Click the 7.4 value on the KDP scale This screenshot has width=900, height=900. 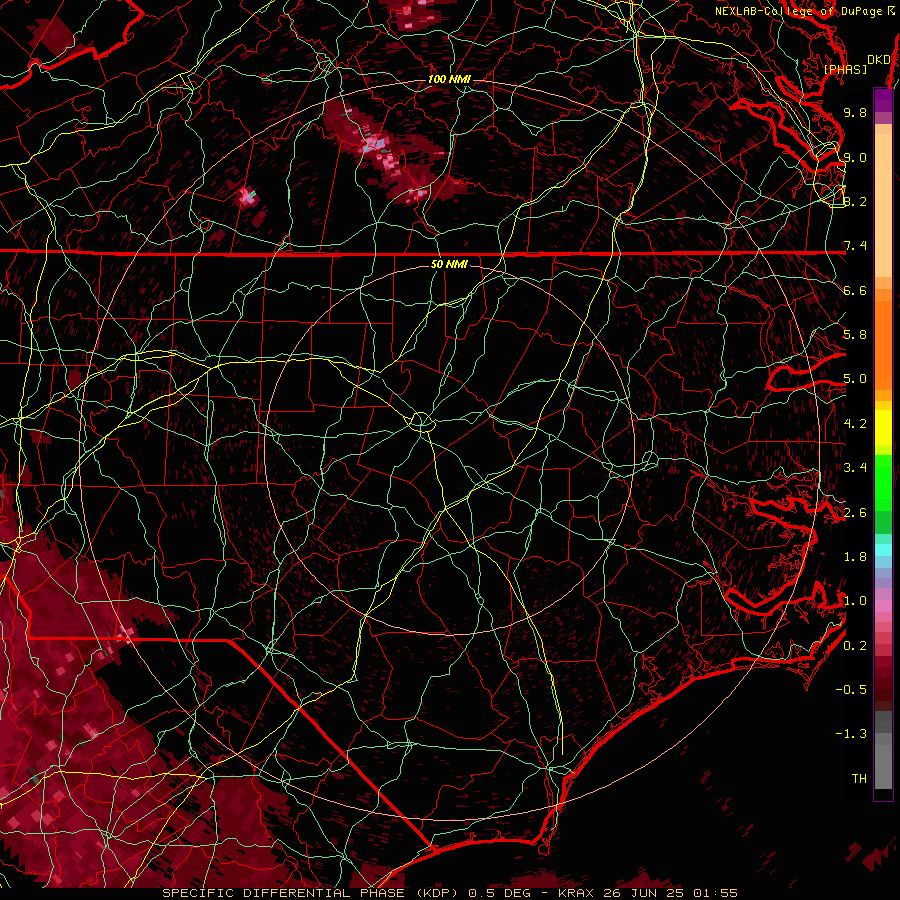tap(855, 246)
